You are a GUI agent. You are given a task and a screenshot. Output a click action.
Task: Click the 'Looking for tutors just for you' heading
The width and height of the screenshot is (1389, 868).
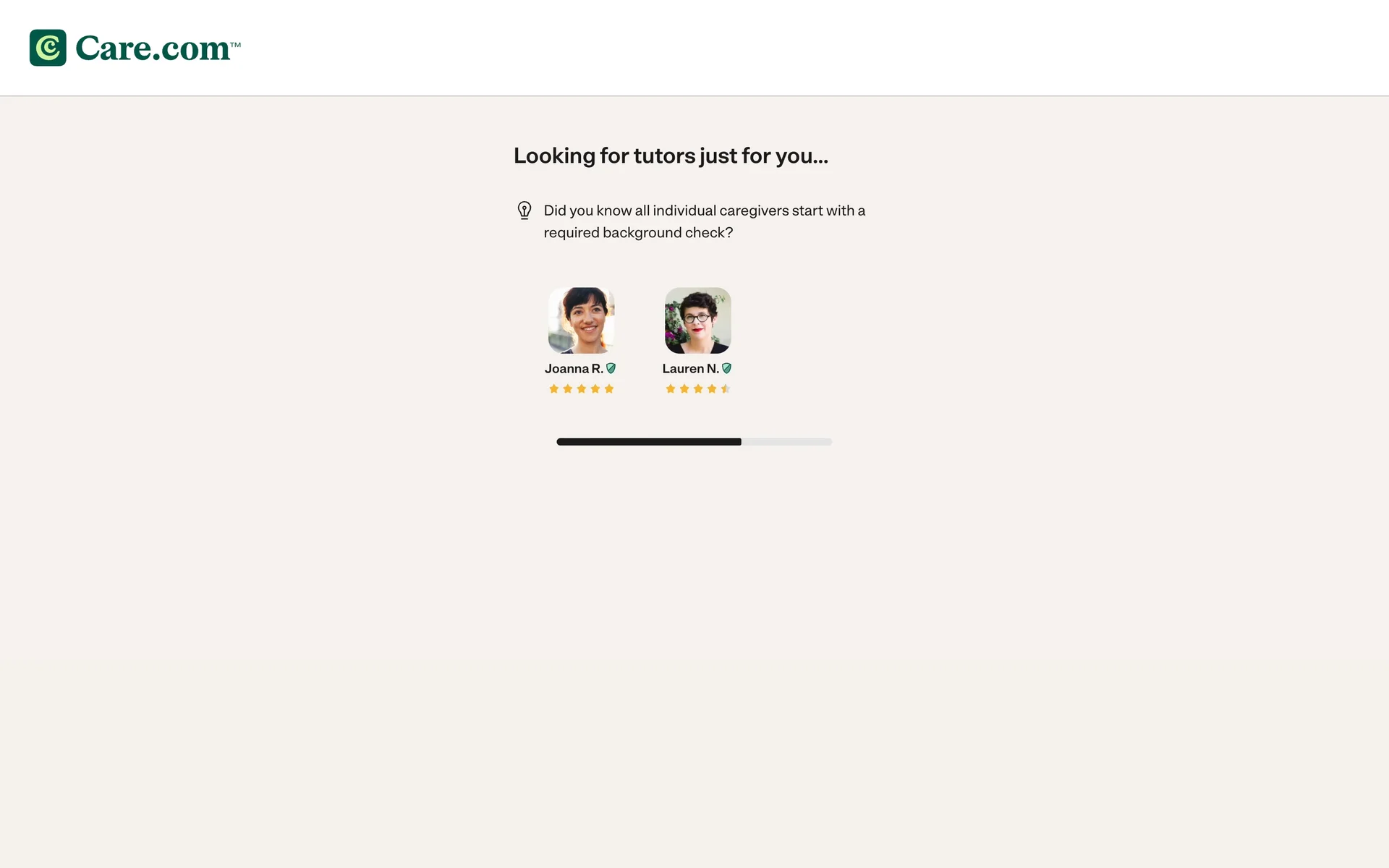(x=671, y=156)
